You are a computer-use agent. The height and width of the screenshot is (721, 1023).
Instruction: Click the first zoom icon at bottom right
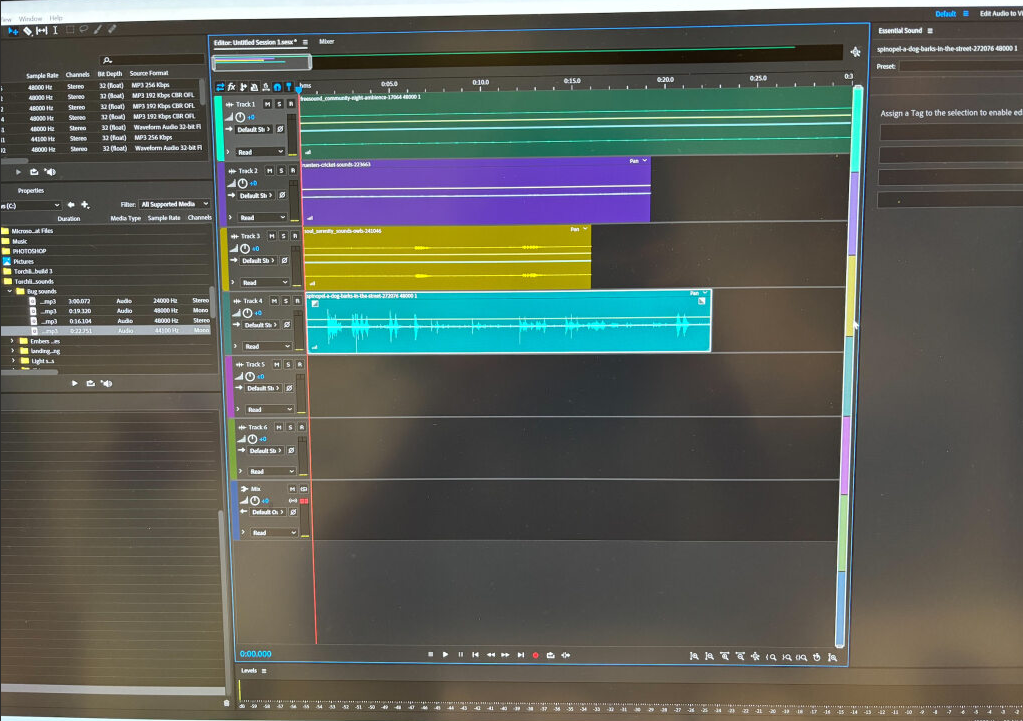694,656
